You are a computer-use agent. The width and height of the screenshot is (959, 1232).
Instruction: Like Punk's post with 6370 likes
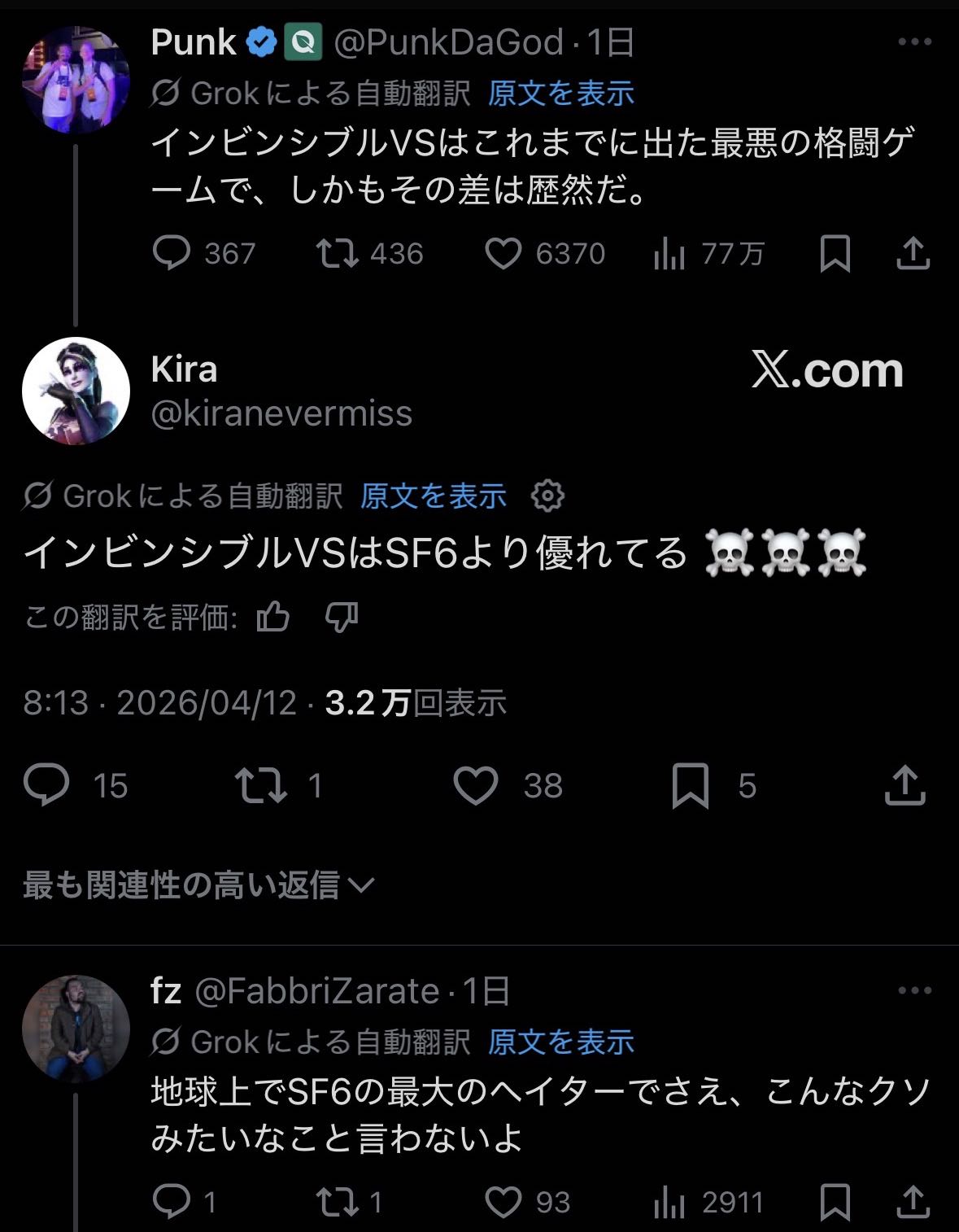(503, 254)
